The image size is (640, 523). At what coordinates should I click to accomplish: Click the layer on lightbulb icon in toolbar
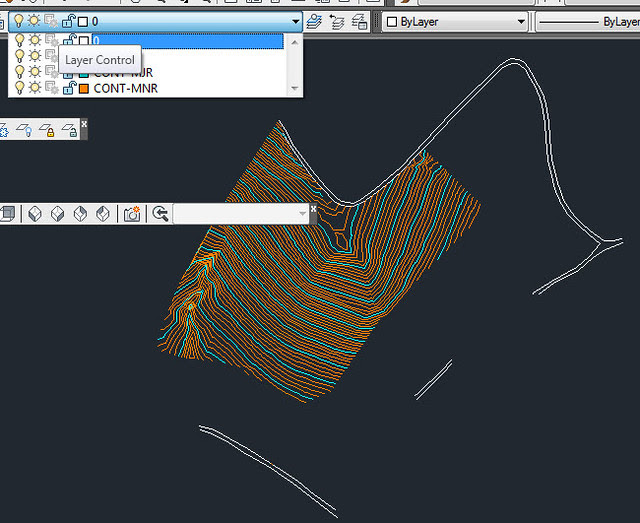pos(26,130)
